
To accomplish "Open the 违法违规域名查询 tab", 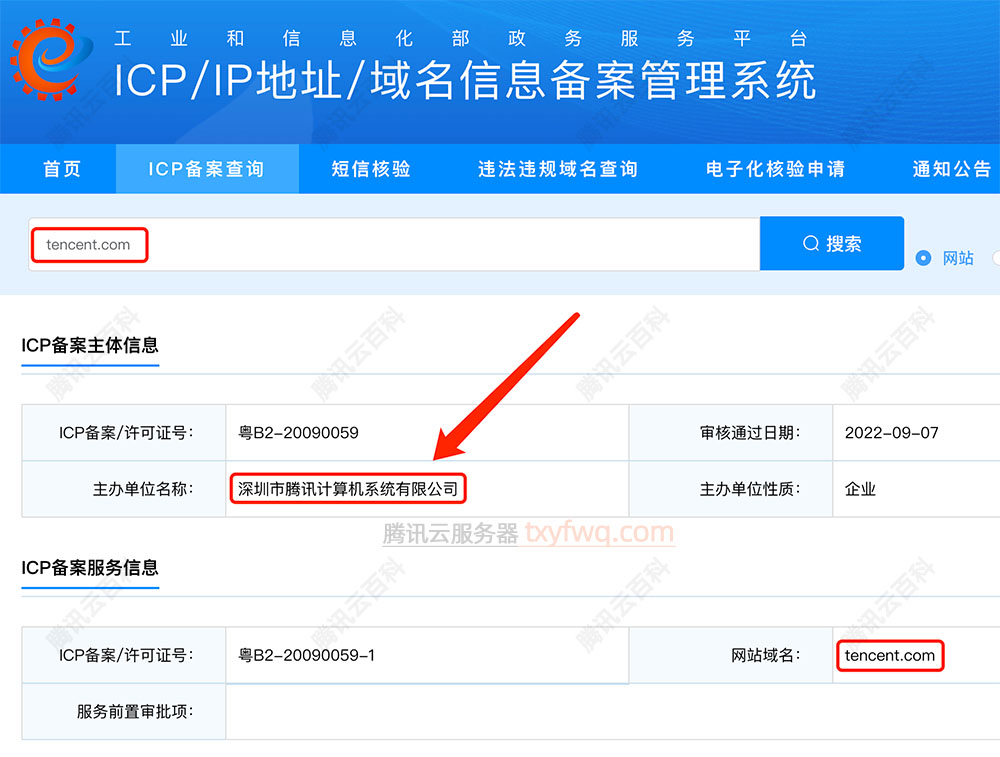I will coord(557,168).
